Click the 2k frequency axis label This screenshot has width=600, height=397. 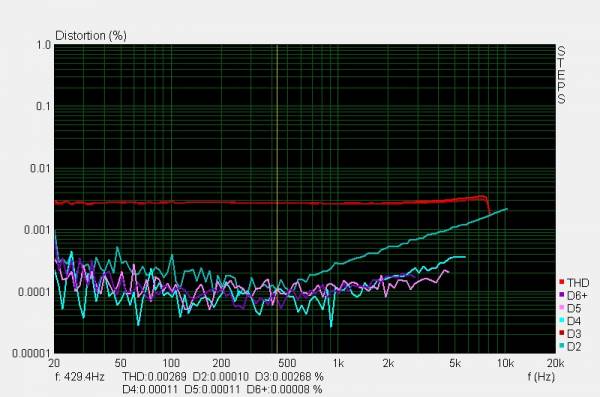(388, 363)
